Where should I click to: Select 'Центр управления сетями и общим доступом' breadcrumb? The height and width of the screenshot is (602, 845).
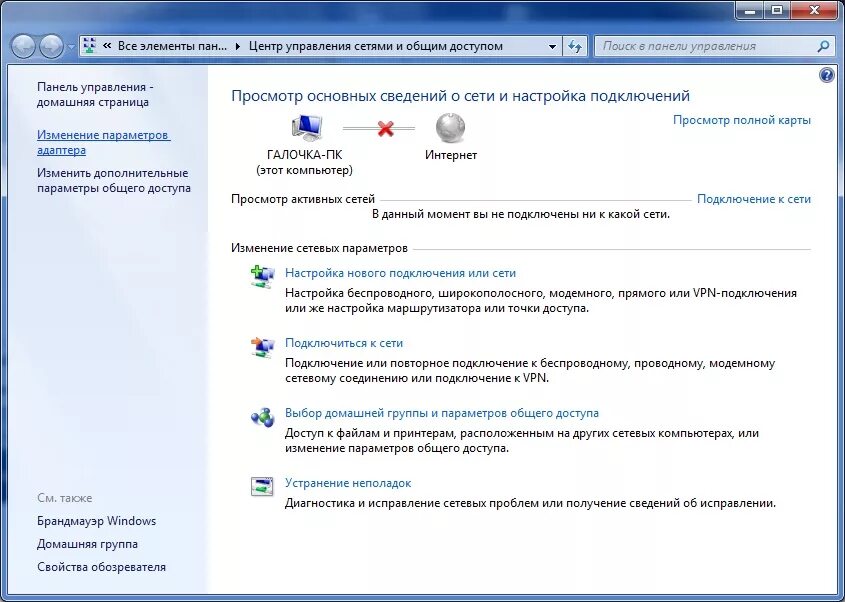click(376, 46)
